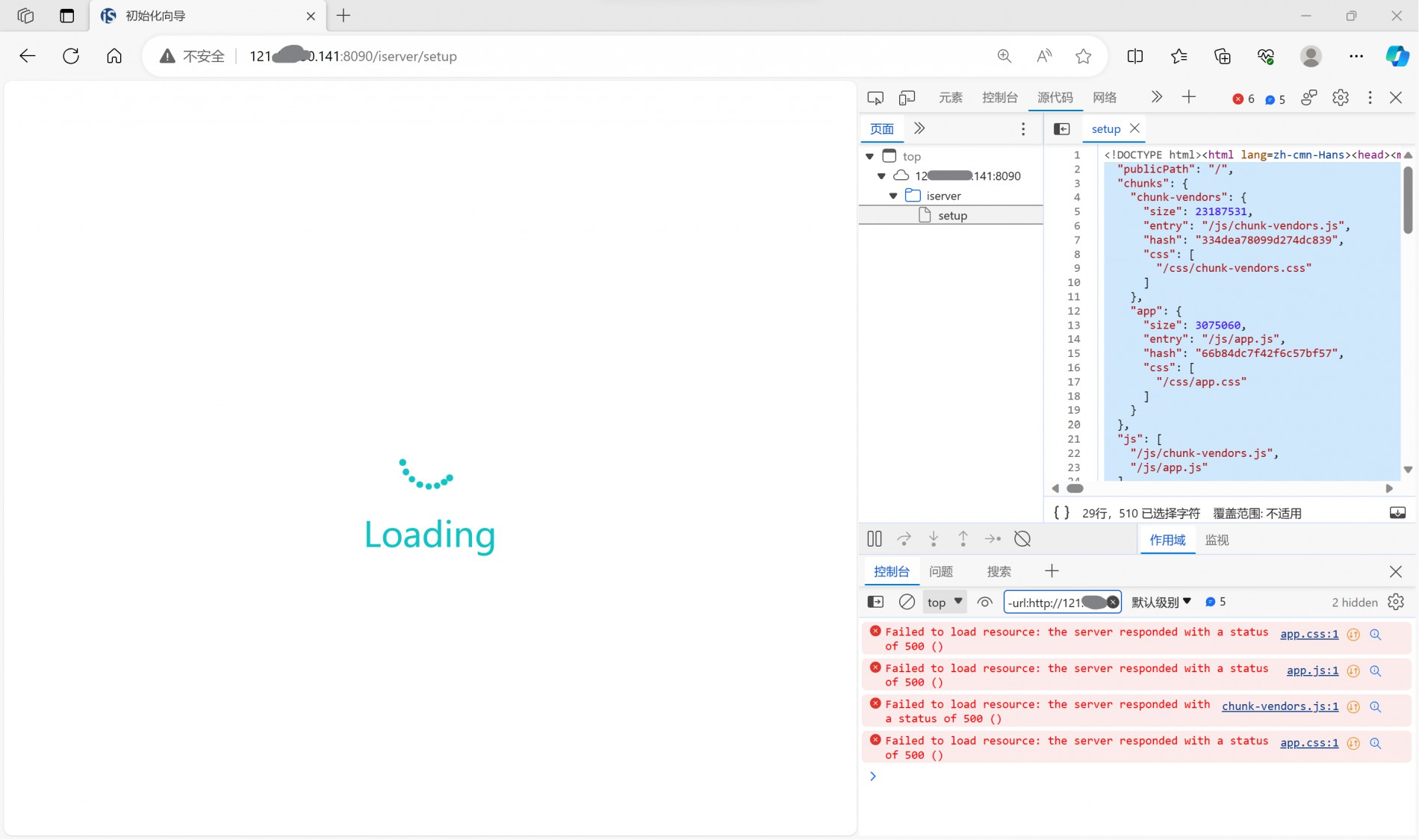Collapse the iserver folder node

coord(893,196)
